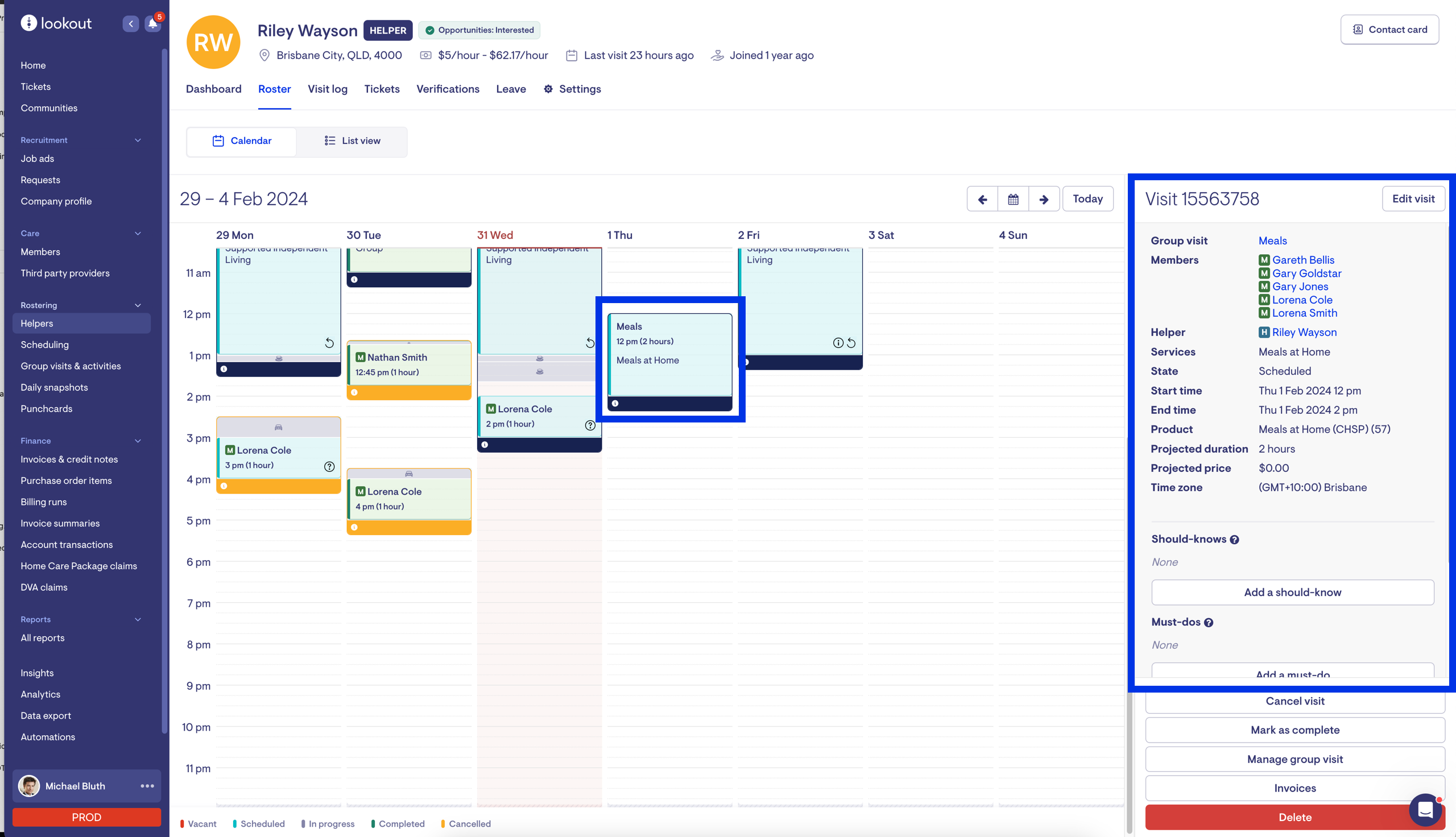Collapse the Recruitment sidebar section

click(x=138, y=140)
